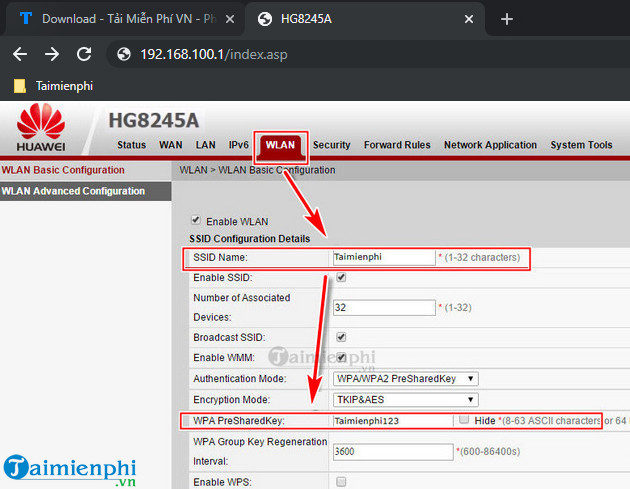
Task: Toggle the Hide password checkbox
Action: 464,419
